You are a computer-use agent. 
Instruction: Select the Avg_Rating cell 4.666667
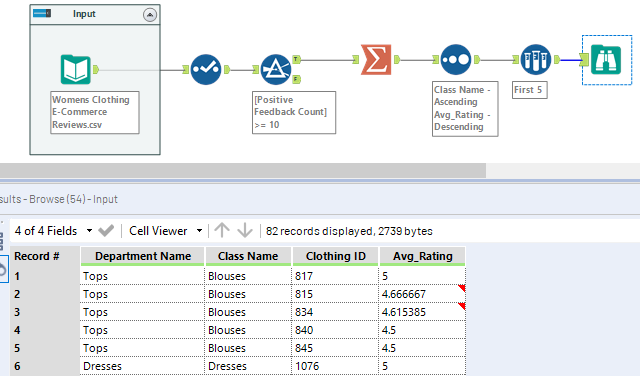422,294
